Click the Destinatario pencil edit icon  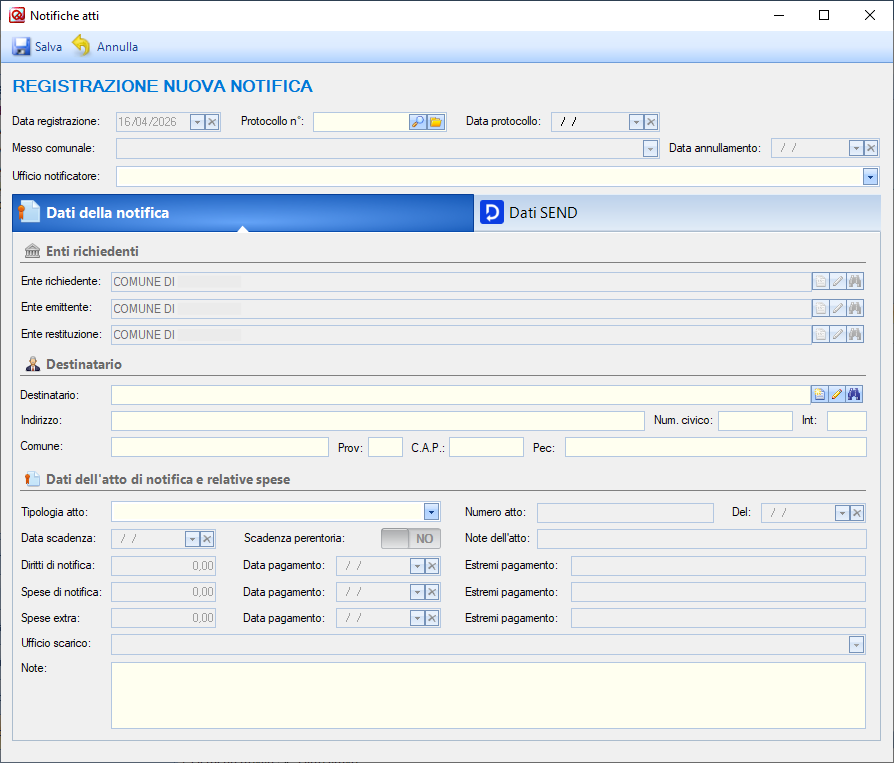837,395
